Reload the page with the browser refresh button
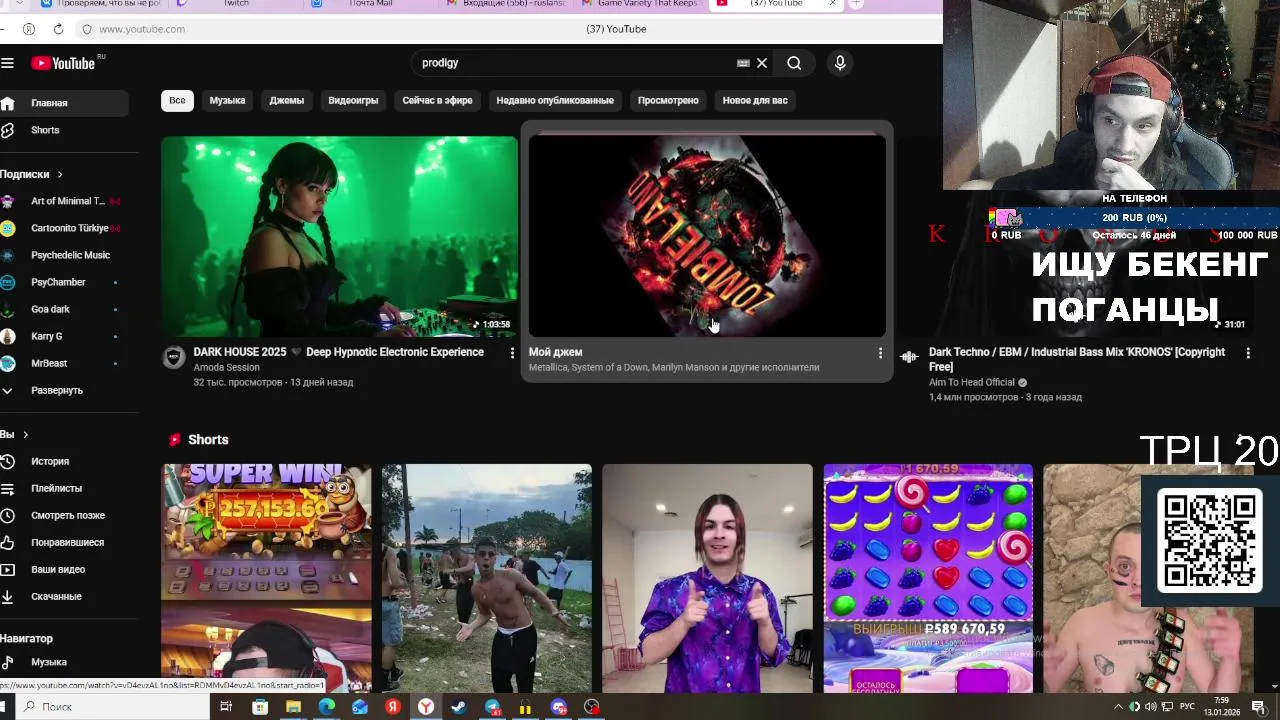Viewport: 1280px width, 720px height. pos(58,29)
